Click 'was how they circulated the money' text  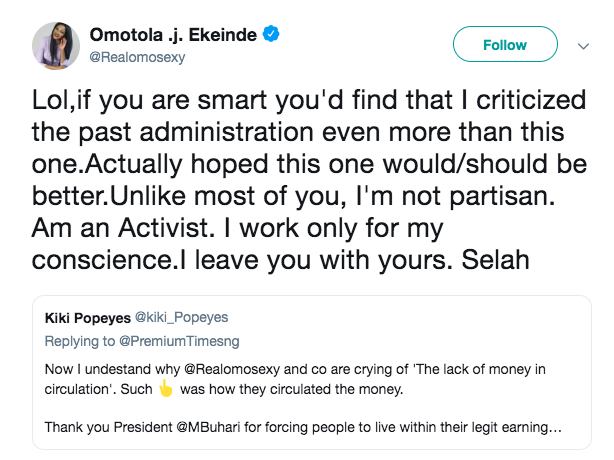tap(291, 389)
